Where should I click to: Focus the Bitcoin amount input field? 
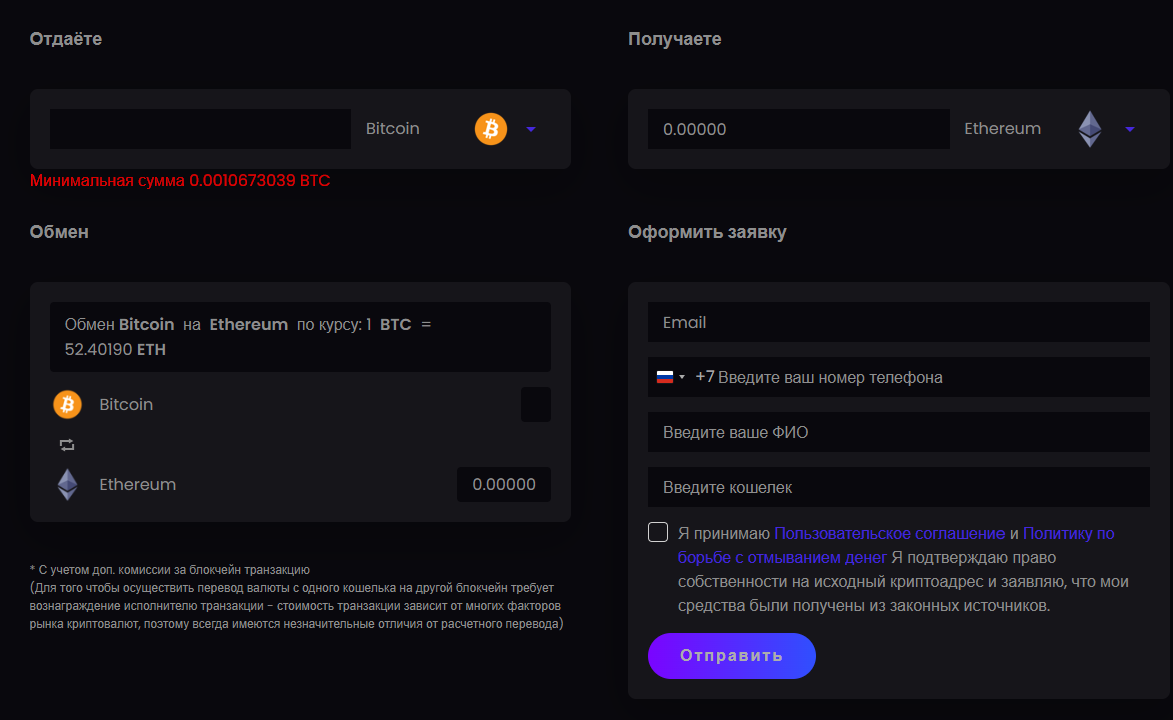(200, 129)
